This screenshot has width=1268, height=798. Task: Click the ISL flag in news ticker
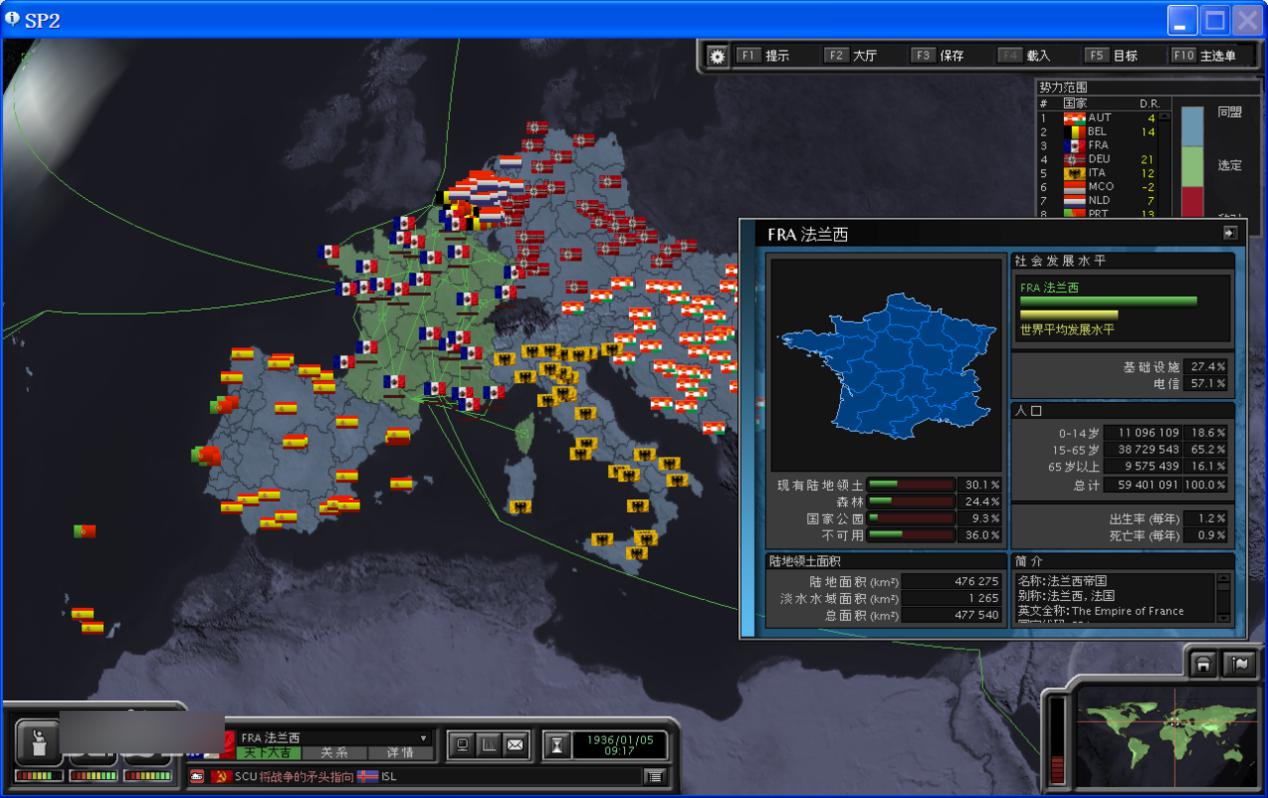pos(367,776)
